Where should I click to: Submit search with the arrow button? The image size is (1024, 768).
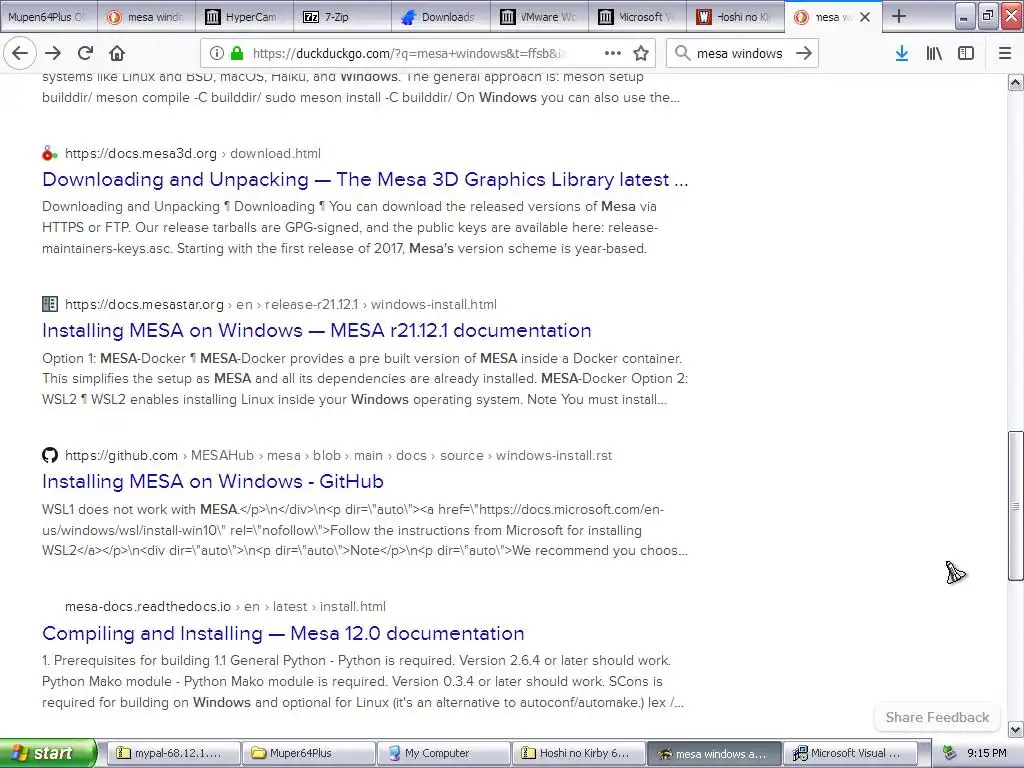click(x=804, y=53)
